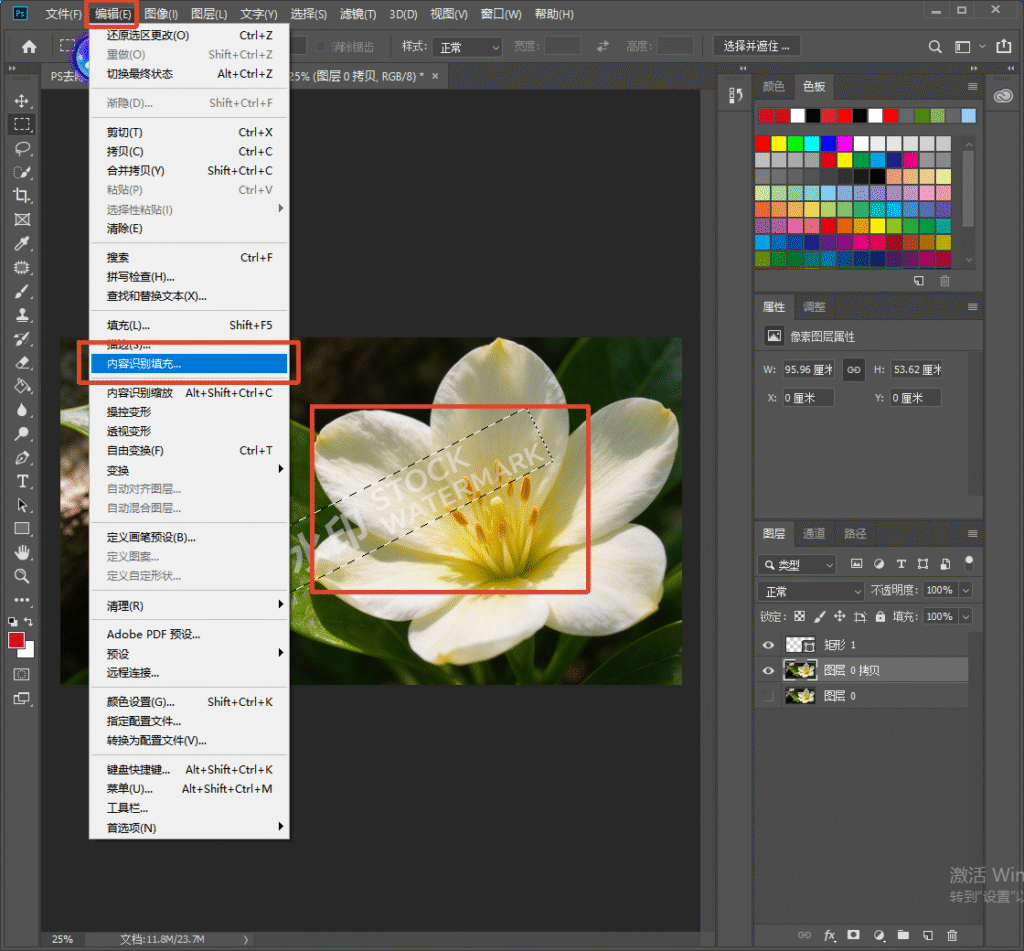Image resolution: width=1024 pixels, height=951 pixels.
Task: Toggle lock position icon
Action: click(840, 616)
